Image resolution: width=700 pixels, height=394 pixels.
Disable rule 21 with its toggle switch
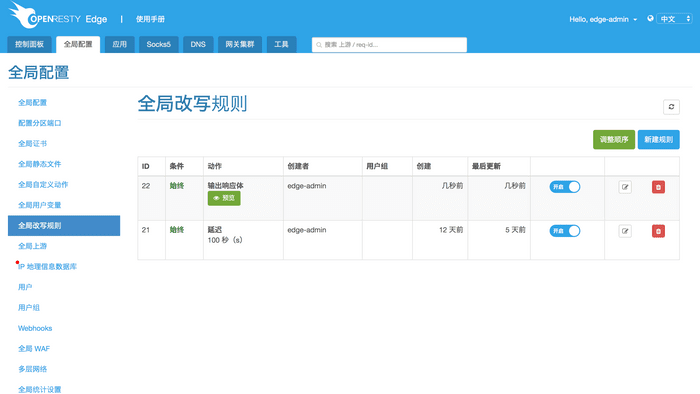coord(565,231)
